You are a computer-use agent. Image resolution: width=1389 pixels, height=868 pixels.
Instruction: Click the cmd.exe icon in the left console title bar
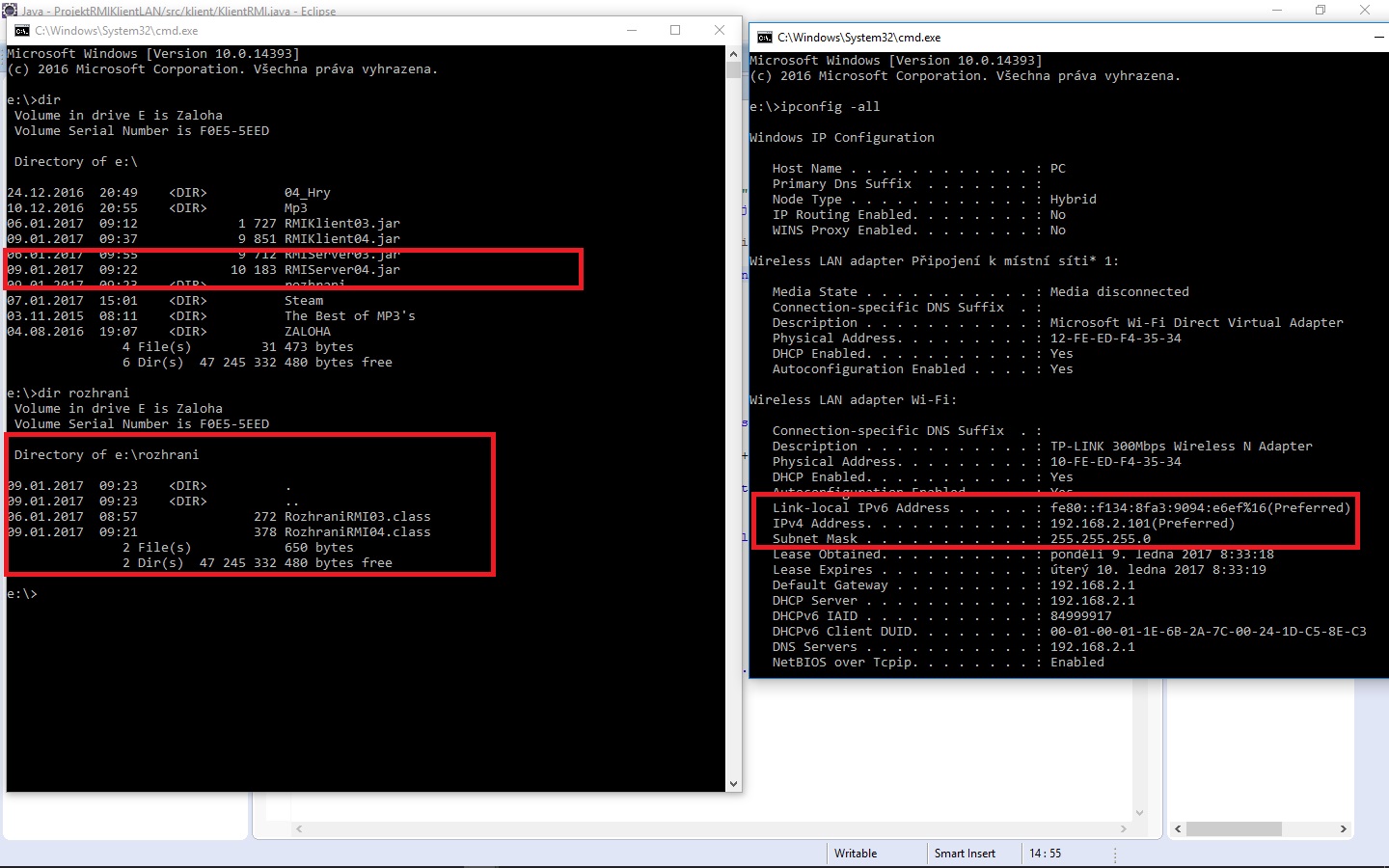(21, 31)
